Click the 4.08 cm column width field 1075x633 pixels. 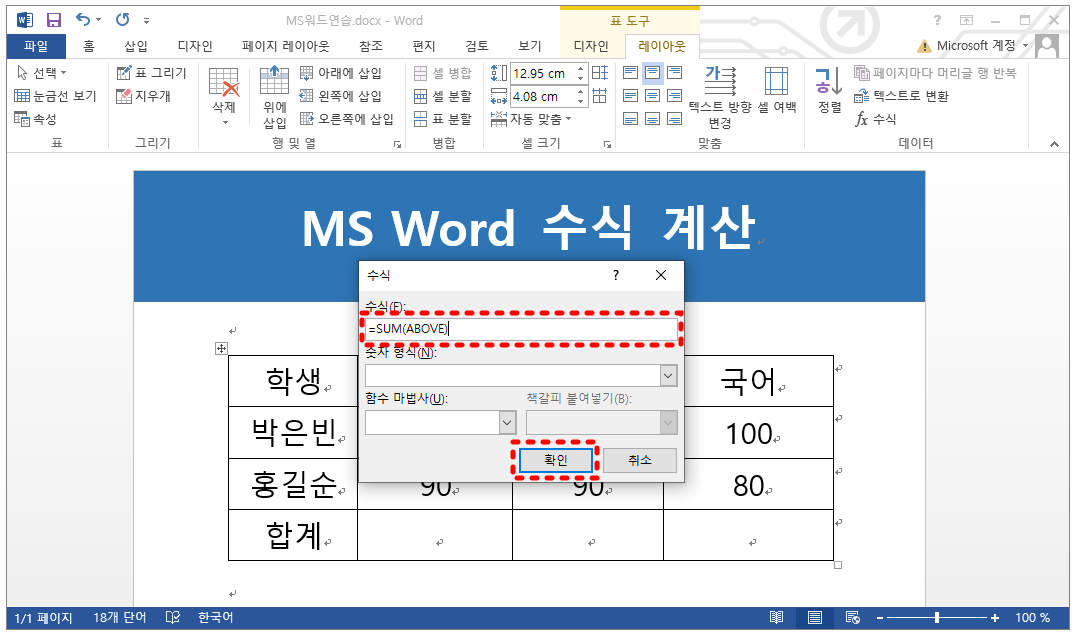pyautogui.click(x=542, y=97)
